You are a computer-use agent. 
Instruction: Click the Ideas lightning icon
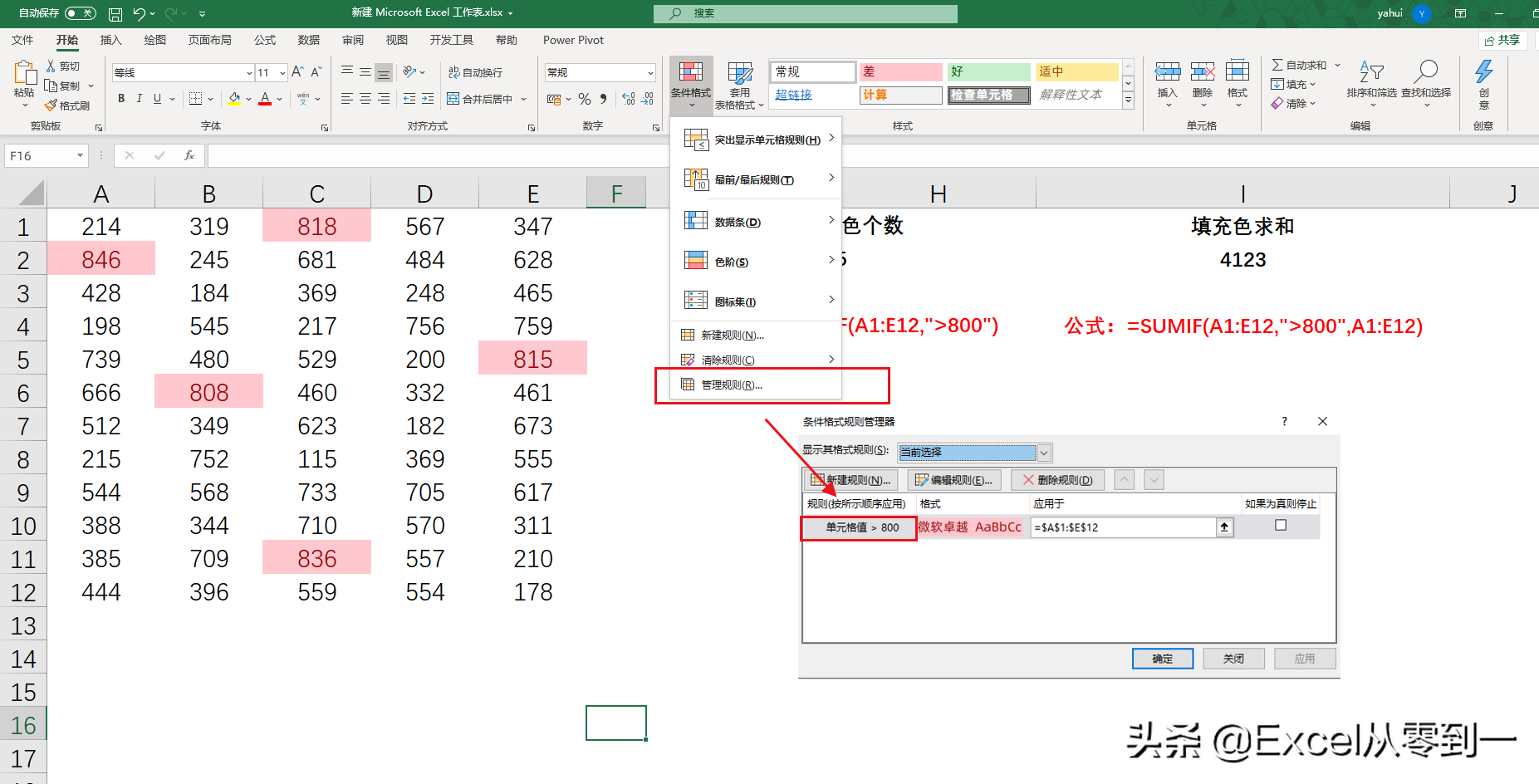[x=1483, y=71]
